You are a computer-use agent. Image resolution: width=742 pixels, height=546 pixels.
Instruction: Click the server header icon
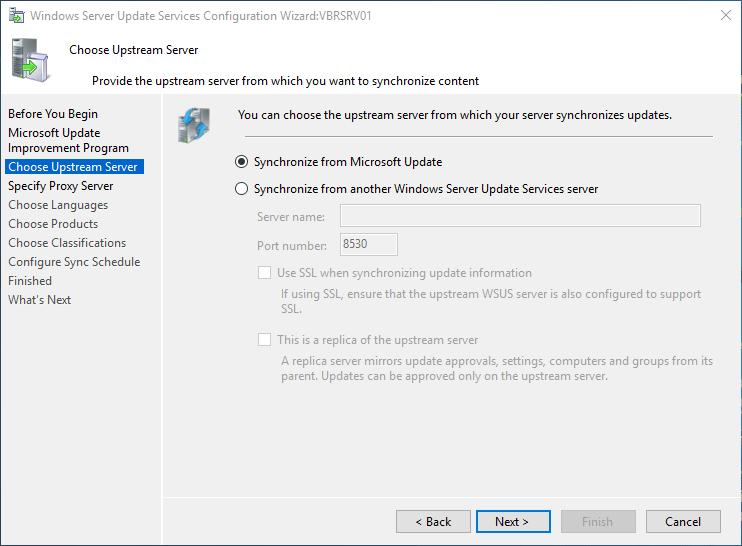[30, 59]
